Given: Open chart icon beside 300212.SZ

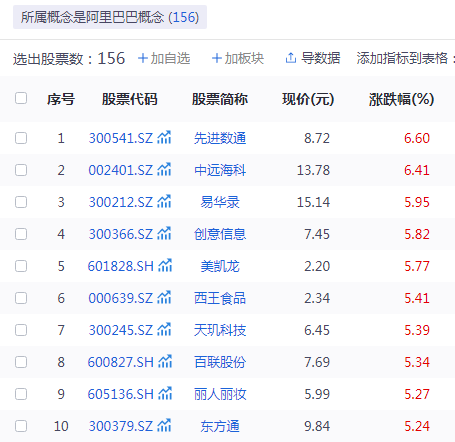Looking at the screenshot, I should 164,201.
